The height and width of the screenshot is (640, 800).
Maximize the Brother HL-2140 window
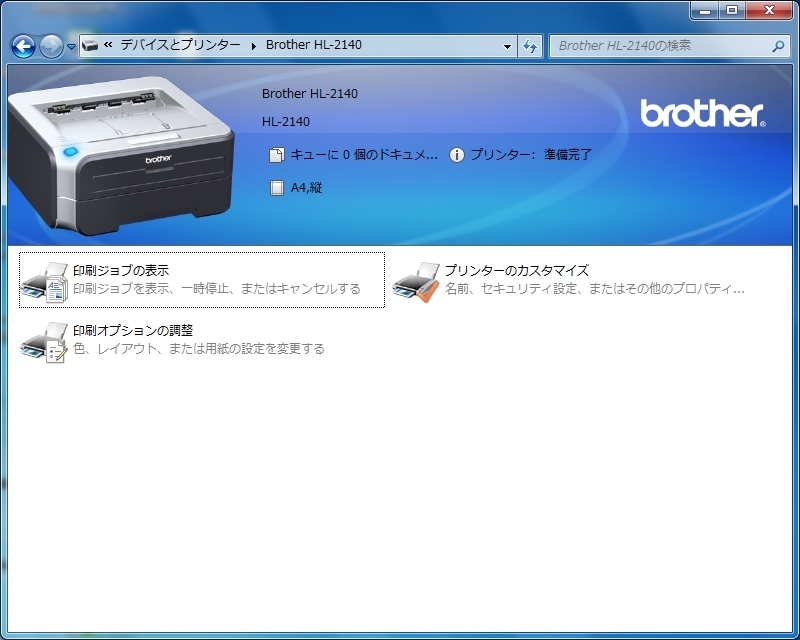[x=732, y=10]
